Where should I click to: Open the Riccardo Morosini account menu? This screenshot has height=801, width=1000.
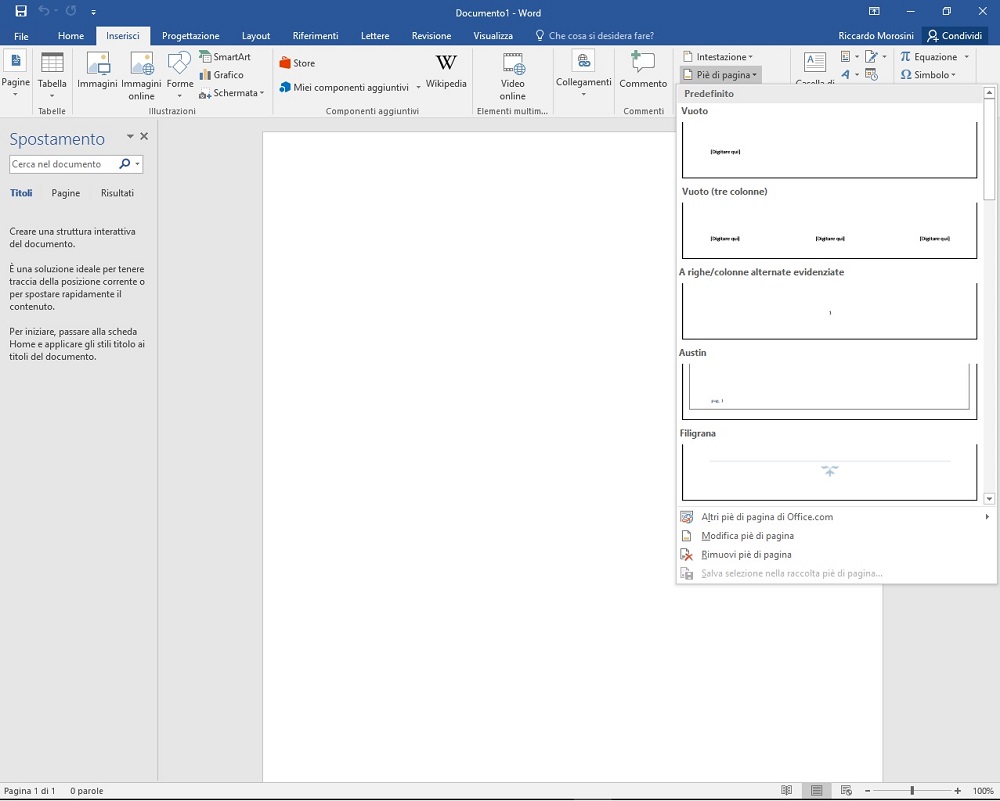(x=876, y=36)
